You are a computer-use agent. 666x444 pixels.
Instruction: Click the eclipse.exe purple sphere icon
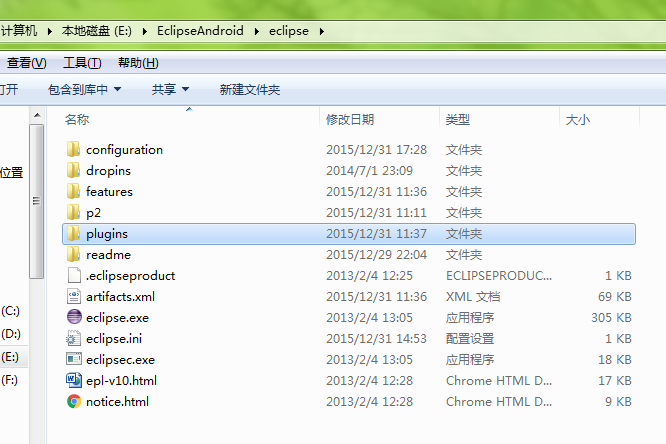click(74, 317)
